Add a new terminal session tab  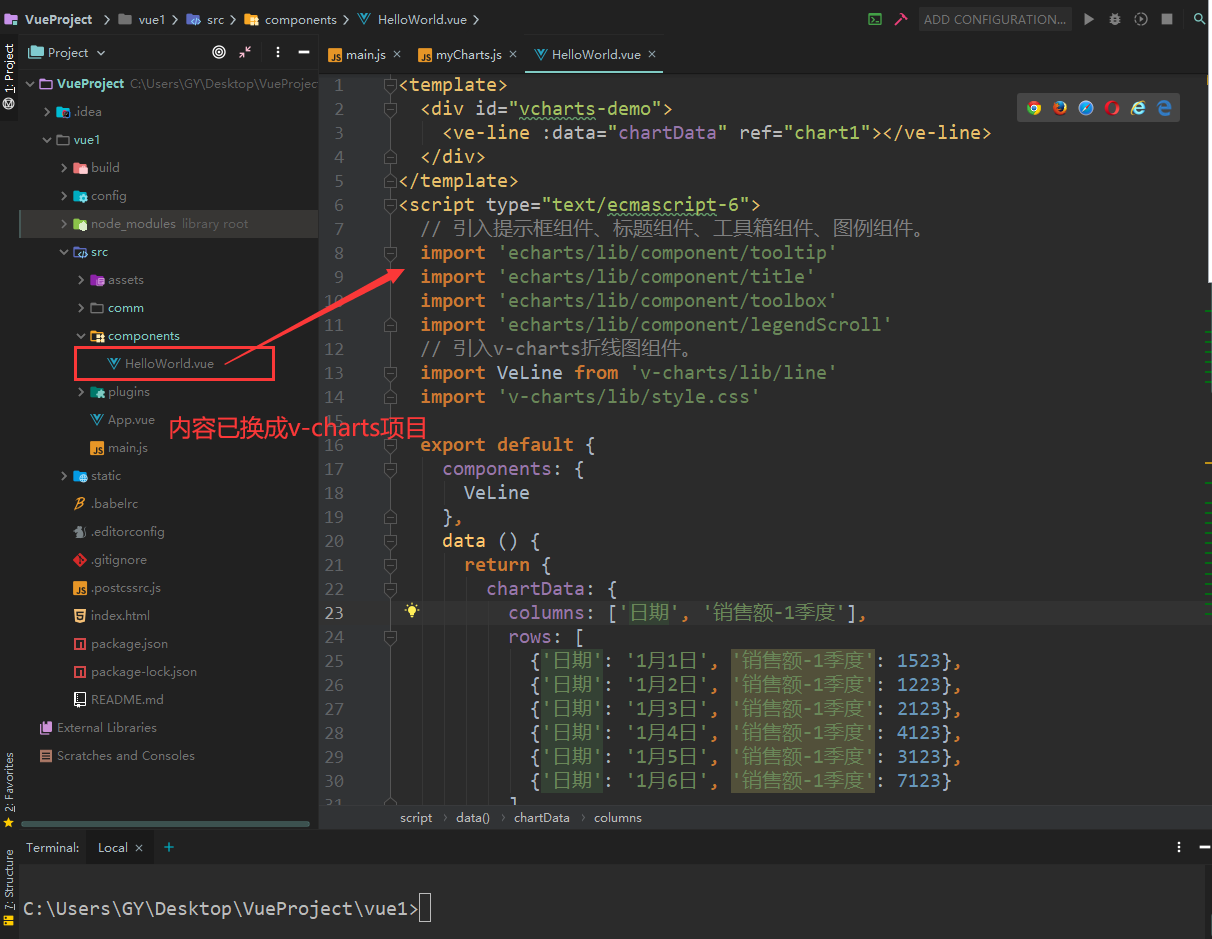click(169, 847)
